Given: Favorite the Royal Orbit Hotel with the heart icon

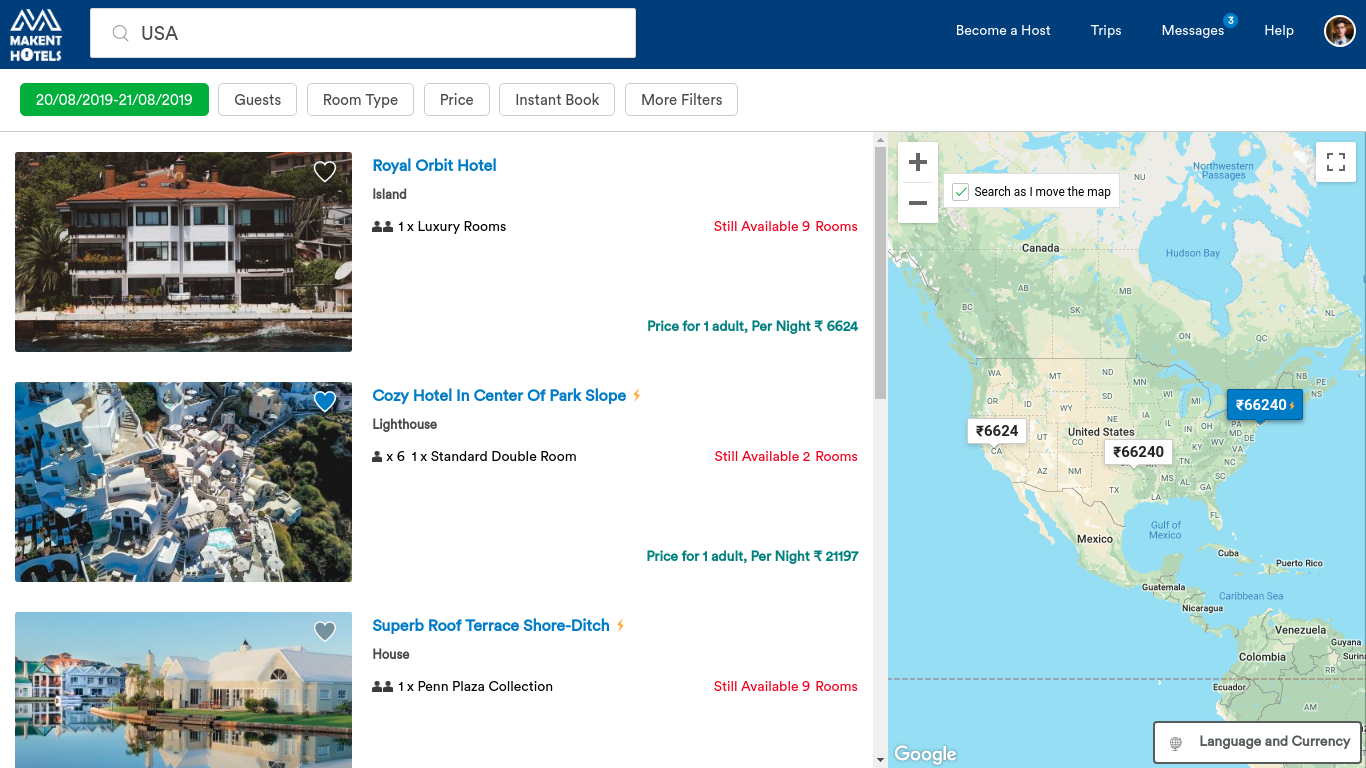Looking at the screenshot, I should [x=325, y=172].
